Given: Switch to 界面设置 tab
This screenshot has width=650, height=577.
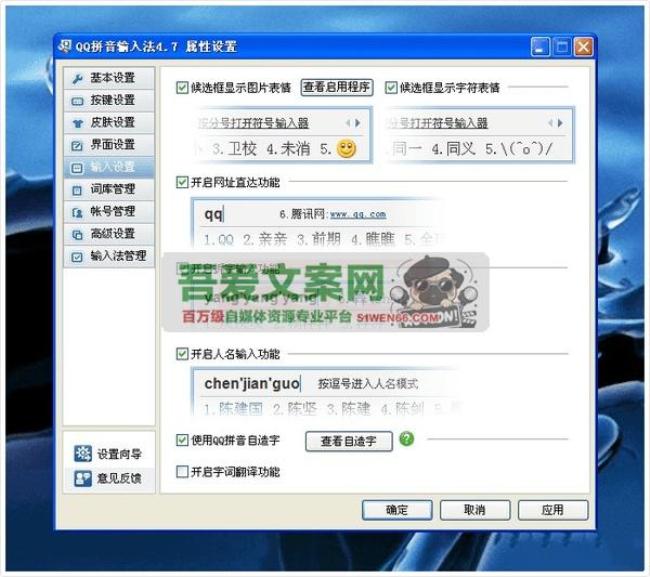Looking at the screenshot, I should click(111, 144).
